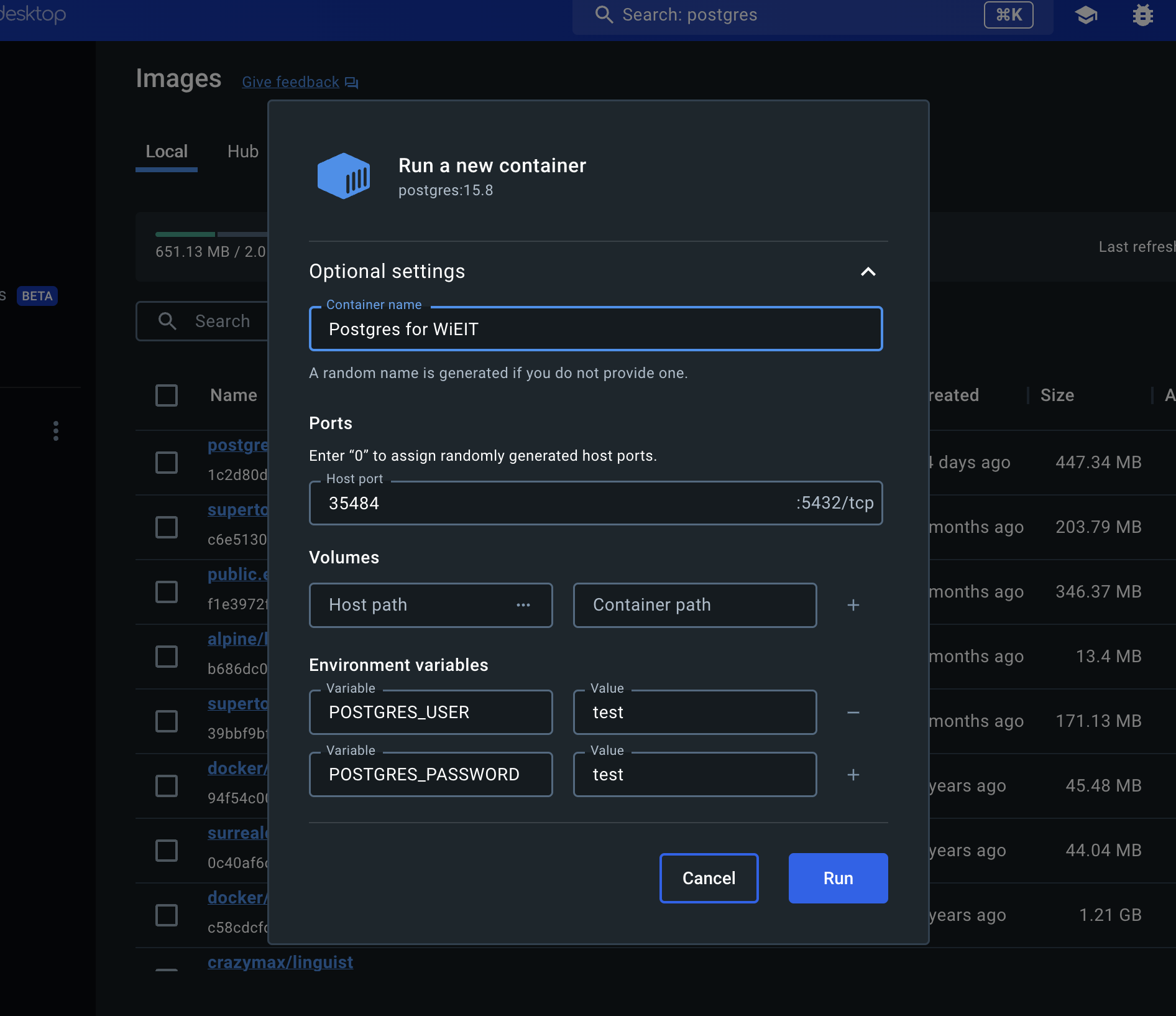Click the 1.21 GB size cell
The width and height of the screenshot is (1176, 1016).
1110,915
